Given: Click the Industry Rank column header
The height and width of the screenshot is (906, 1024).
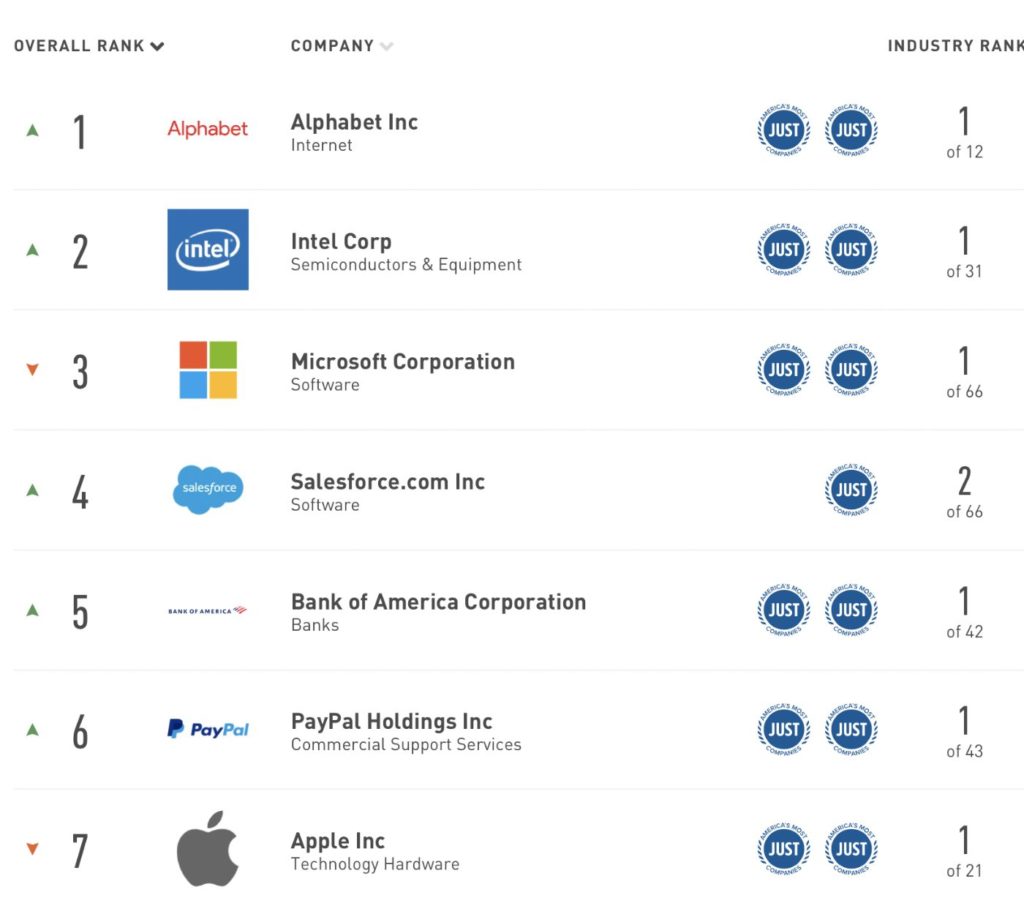Looking at the screenshot, I should click(954, 46).
